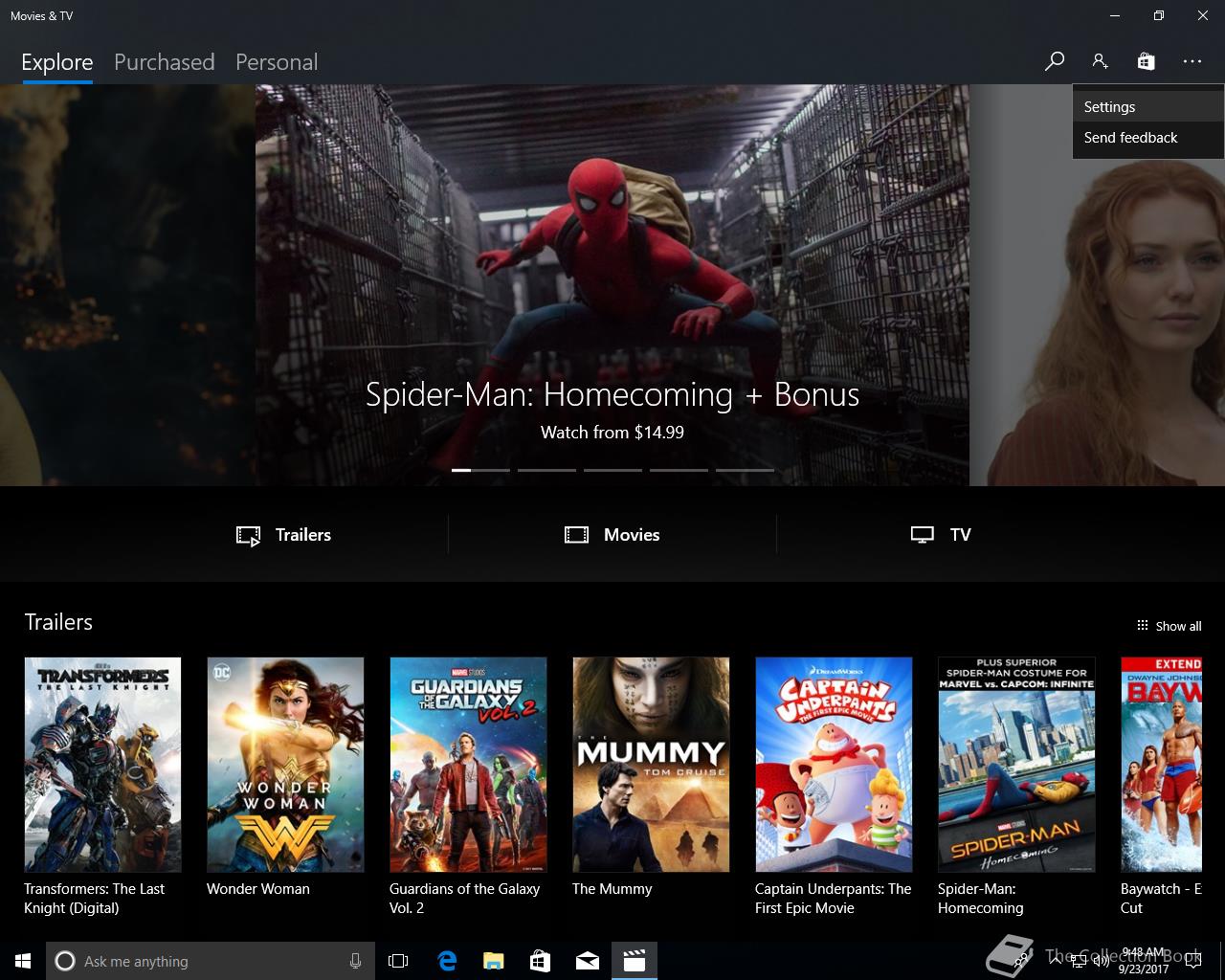Go to the TV category button
Screen dimensions: 1225x980
(x=941, y=535)
